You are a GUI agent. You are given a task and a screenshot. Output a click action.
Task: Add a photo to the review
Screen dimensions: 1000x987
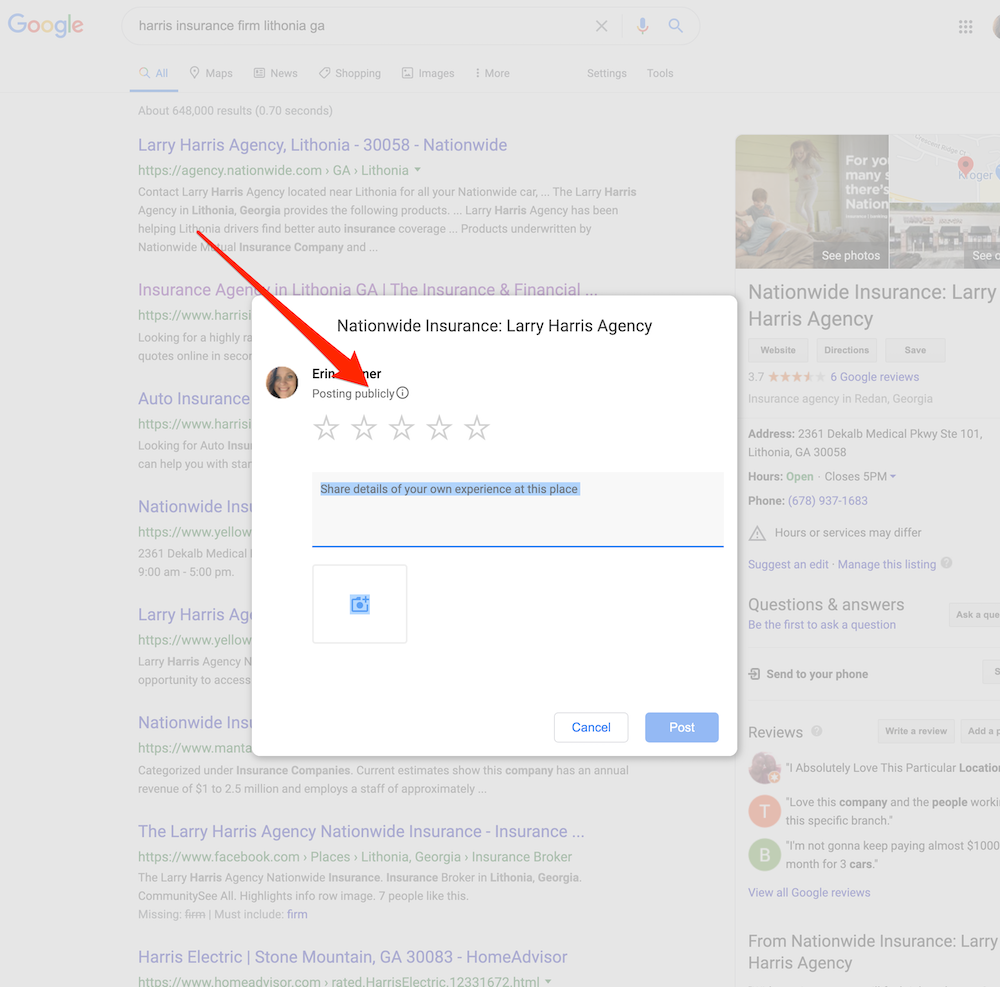coord(360,604)
